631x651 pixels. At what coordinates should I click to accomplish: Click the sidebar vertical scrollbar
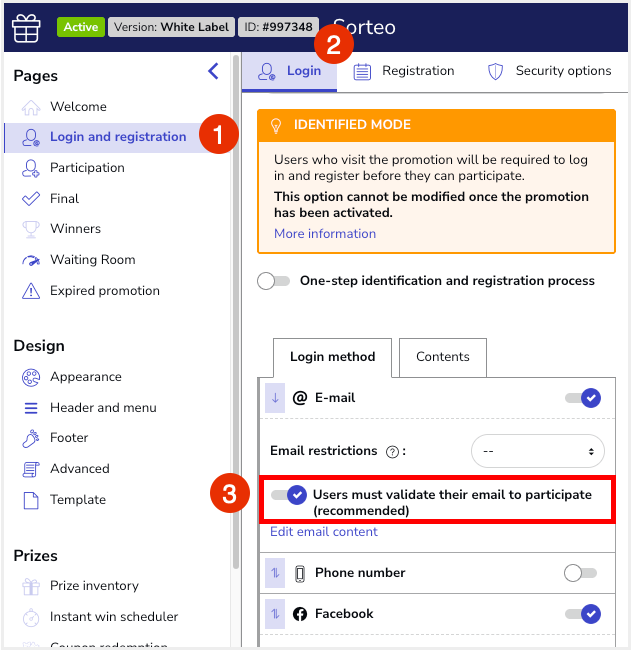click(236, 311)
